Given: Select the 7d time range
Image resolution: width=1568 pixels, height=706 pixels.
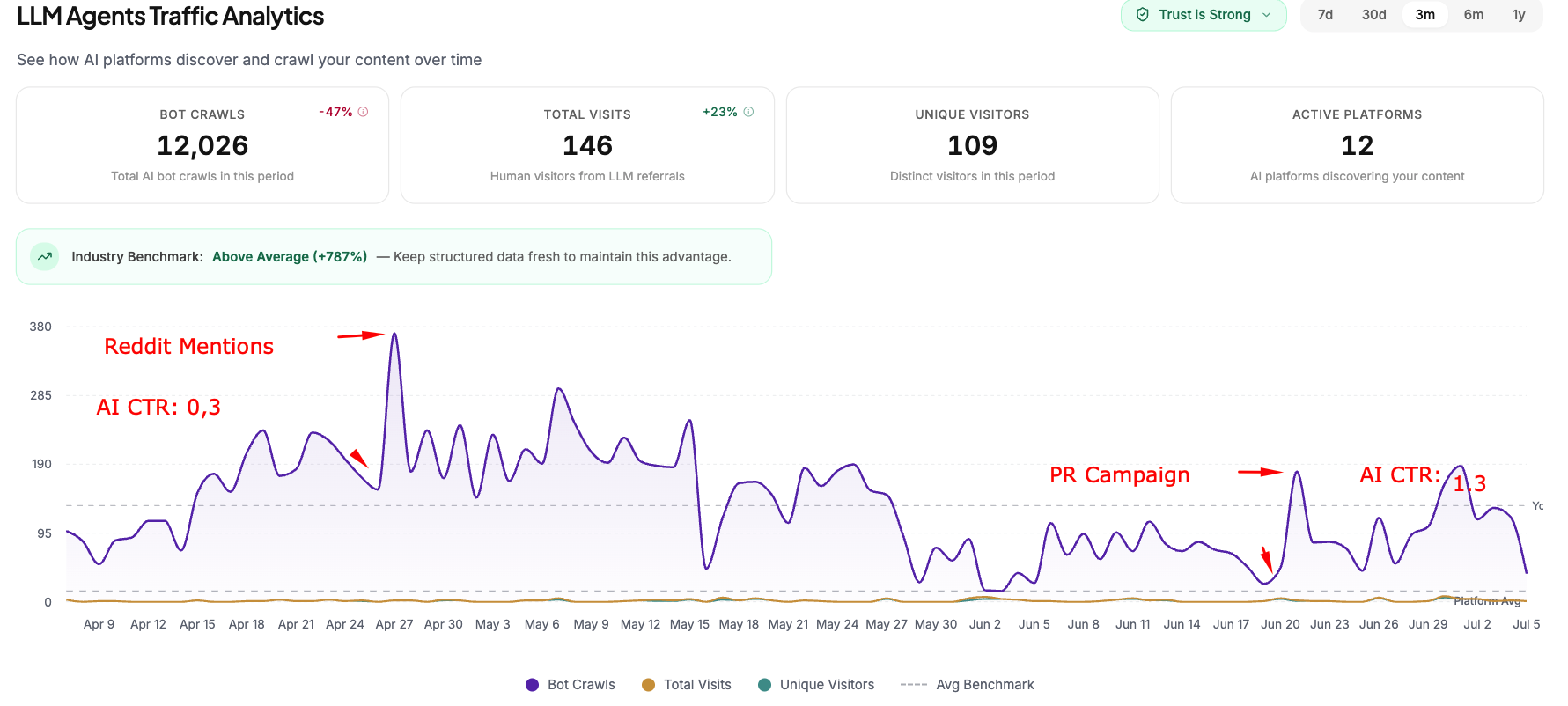Looking at the screenshot, I should pyautogui.click(x=1325, y=14).
